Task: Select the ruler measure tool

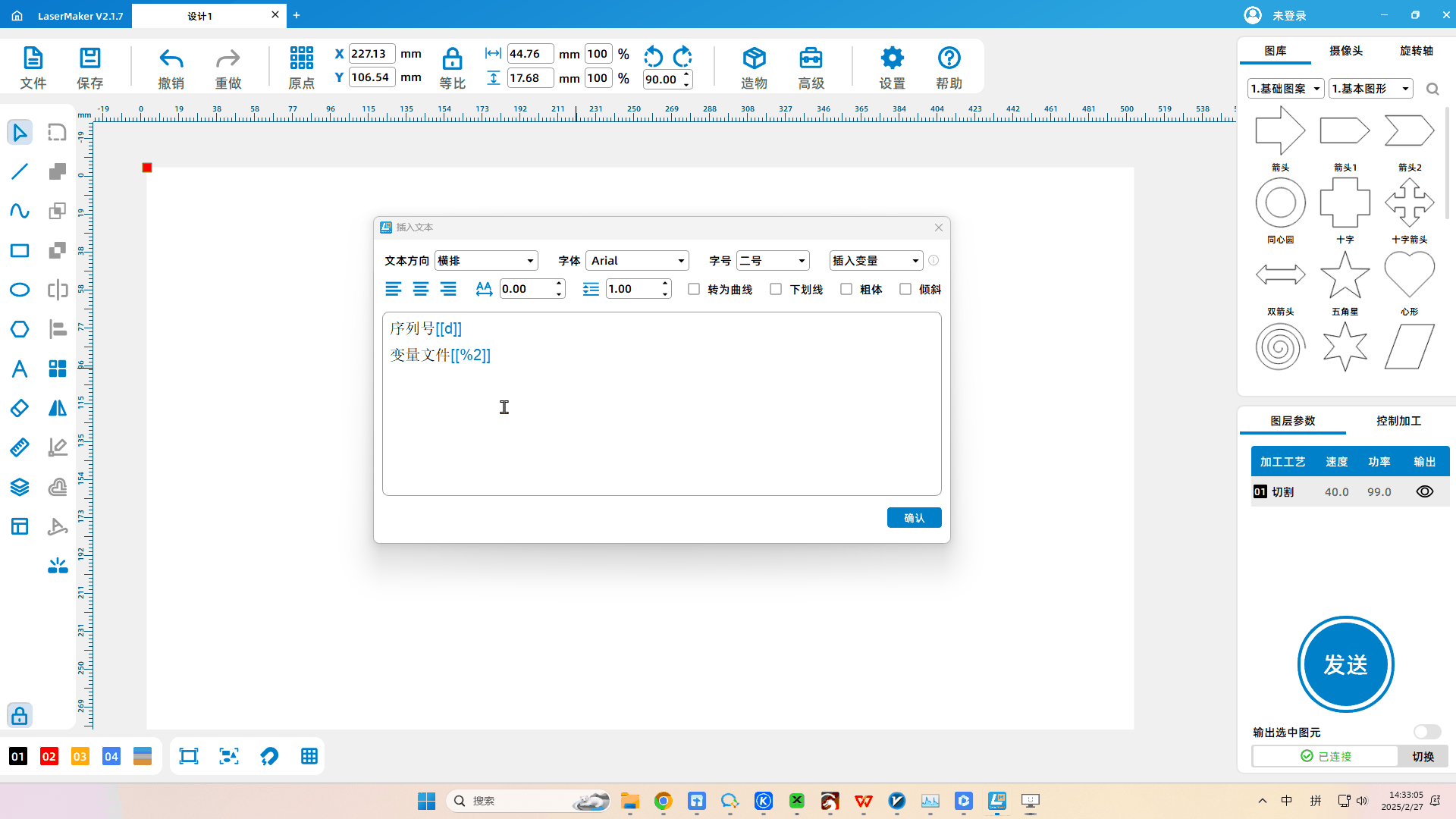Action: pos(20,447)
